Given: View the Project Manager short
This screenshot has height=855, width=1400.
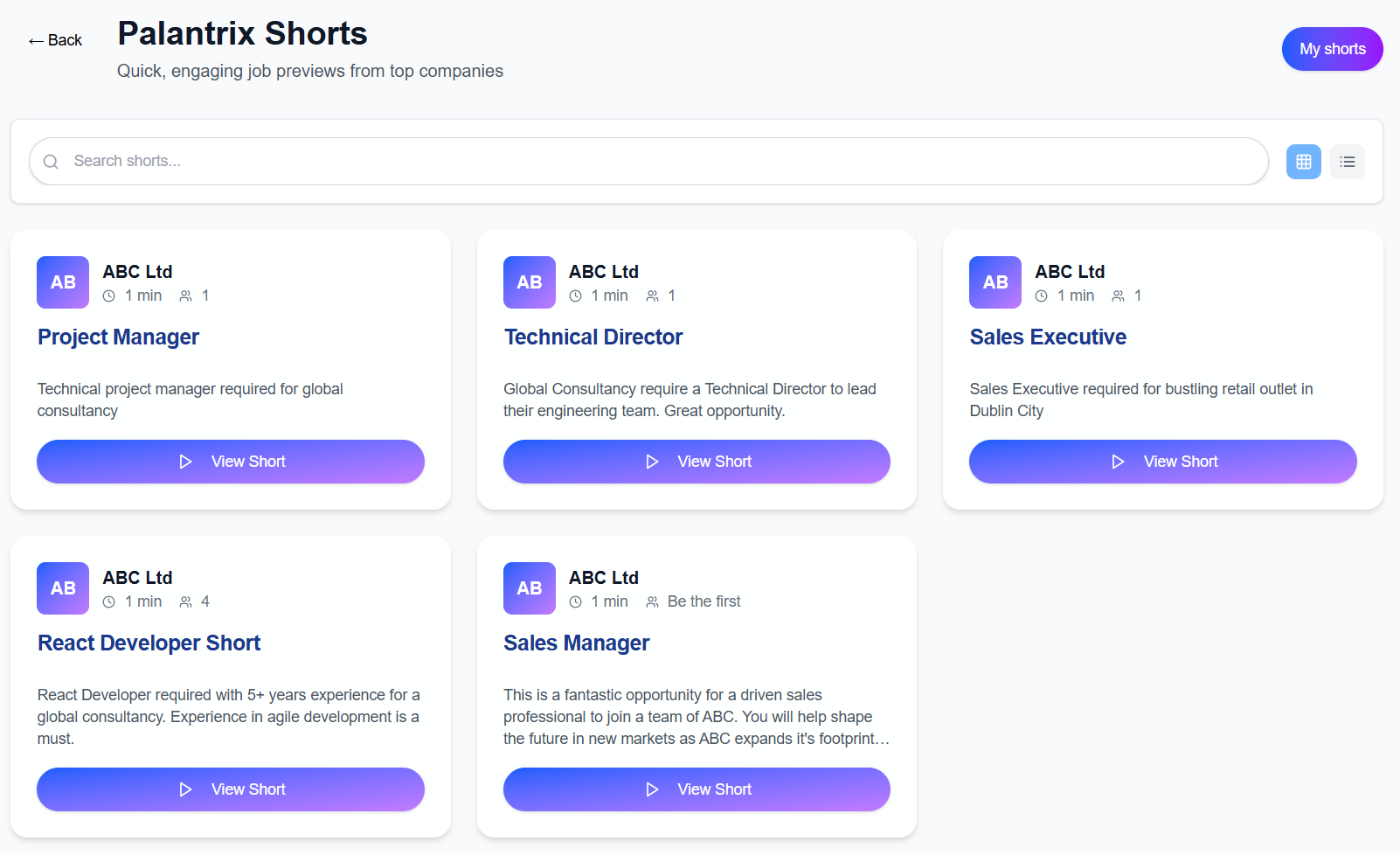Looking at the screenshot, I should pyautogui.click(x=231, y=462).
